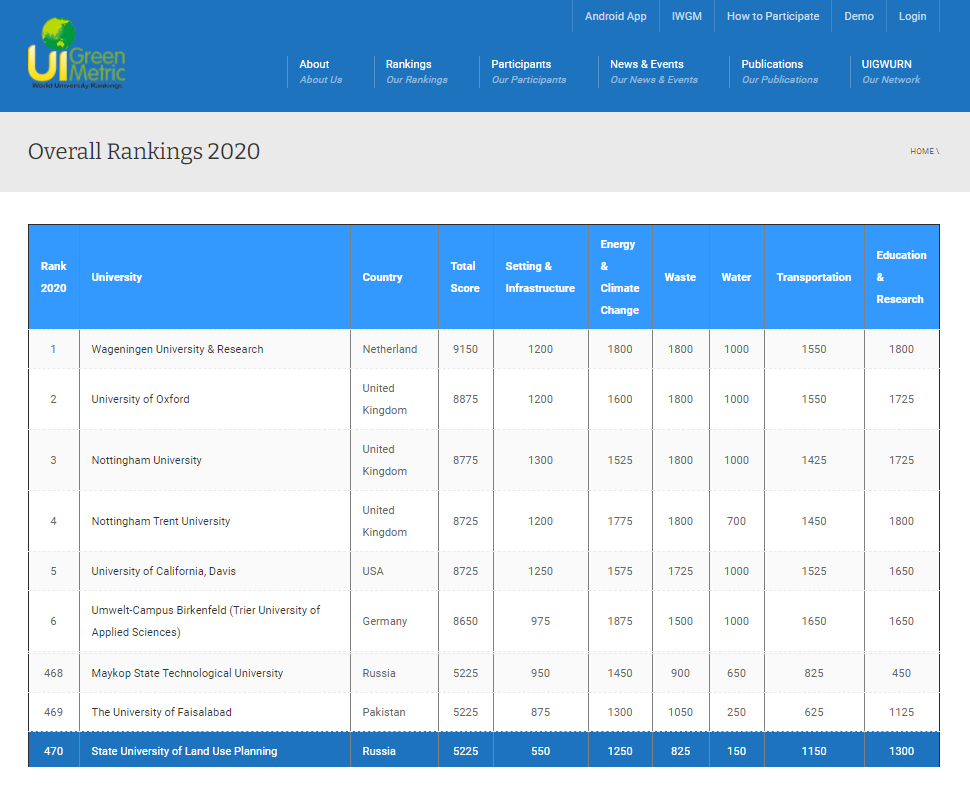Click Education value 450 for Maykop
The width and height of the screenshot is (970, 790).
click(x=901, y=673)
